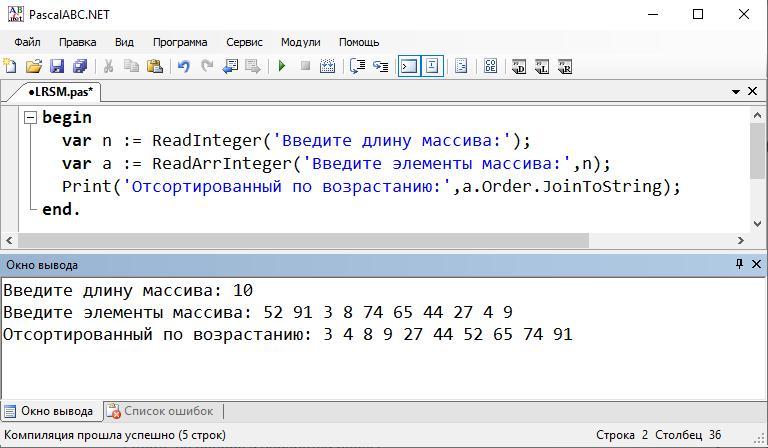Click the ReadArrInteger call in the code
Image resolution: width=768 pixels, height=448 pixels.
pyautogui.click(x=222, y=164)
